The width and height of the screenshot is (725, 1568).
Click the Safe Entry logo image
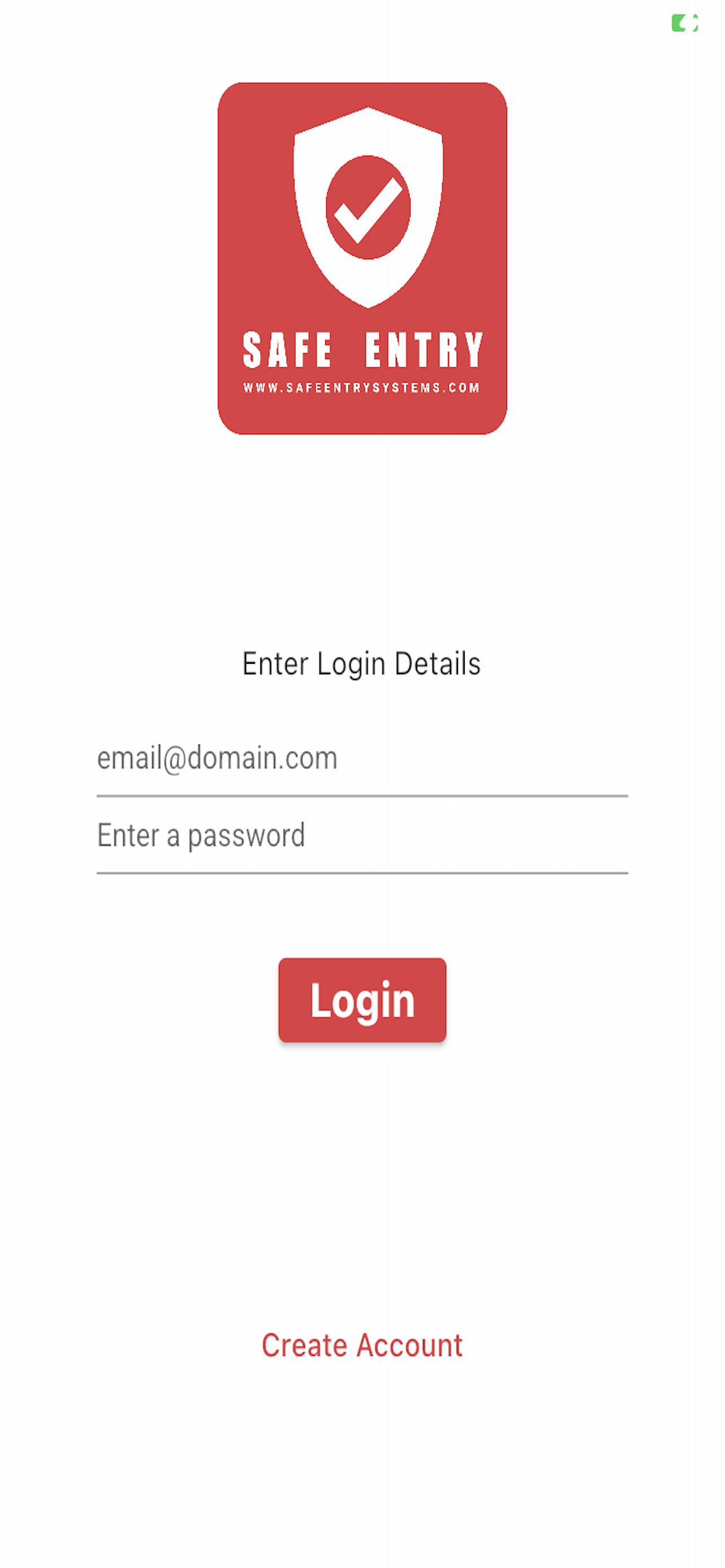pos(362,258)
